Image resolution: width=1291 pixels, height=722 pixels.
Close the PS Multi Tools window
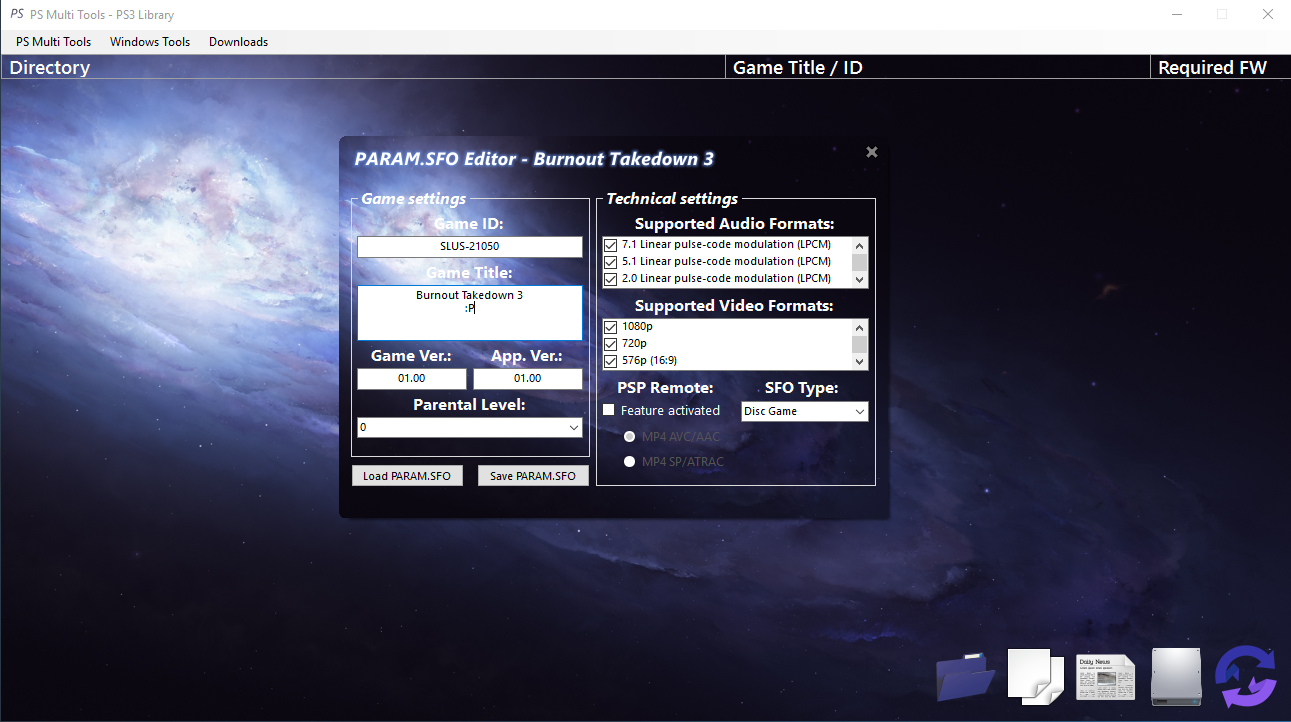pyautogui.click(x=1268, y=14)
